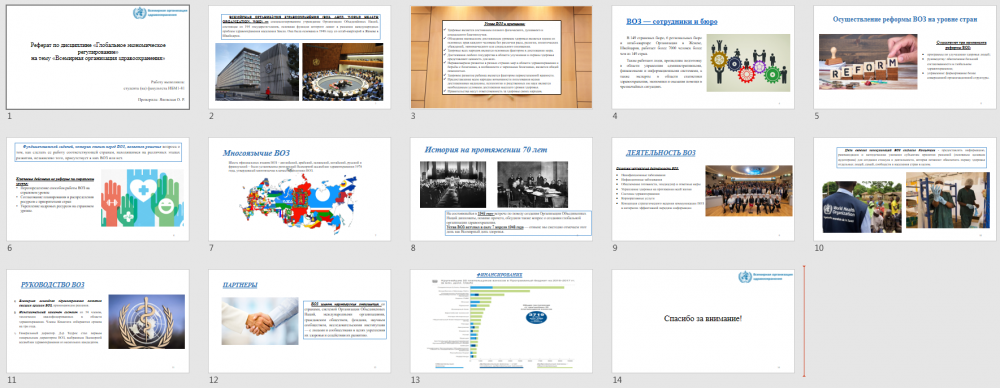Viewport: 1000px width, 388px height.
Task: Select slide 3 with wooden background
Action: [x=501, y=57]
